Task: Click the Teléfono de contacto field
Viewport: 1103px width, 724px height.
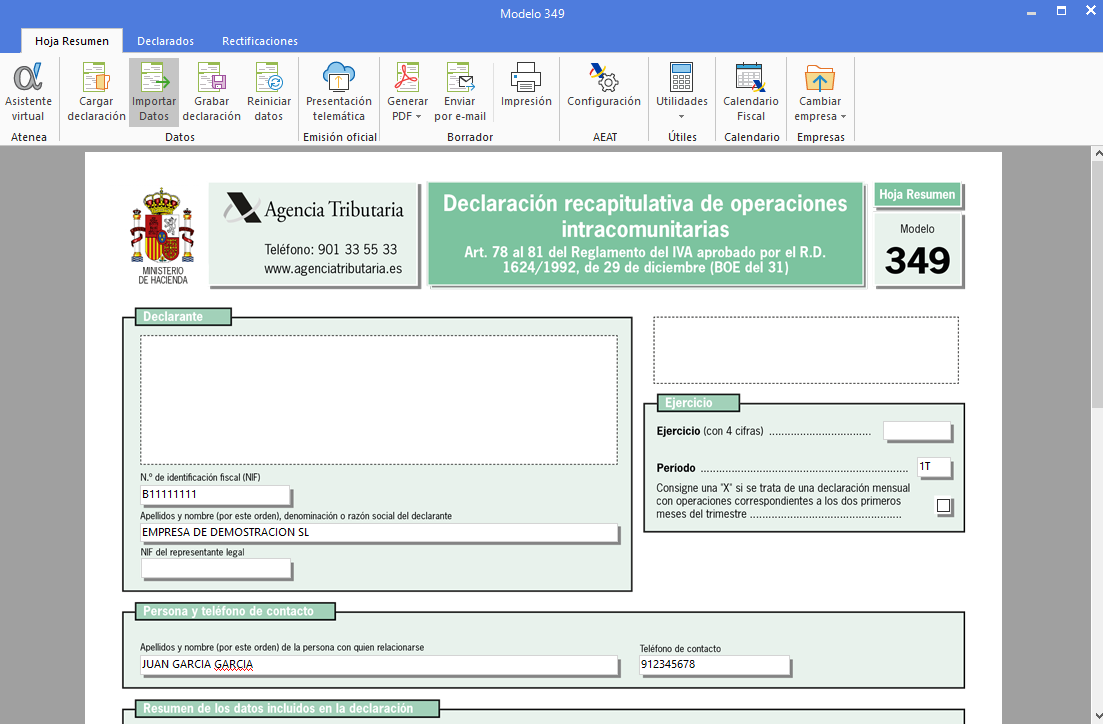Action: 714,664
